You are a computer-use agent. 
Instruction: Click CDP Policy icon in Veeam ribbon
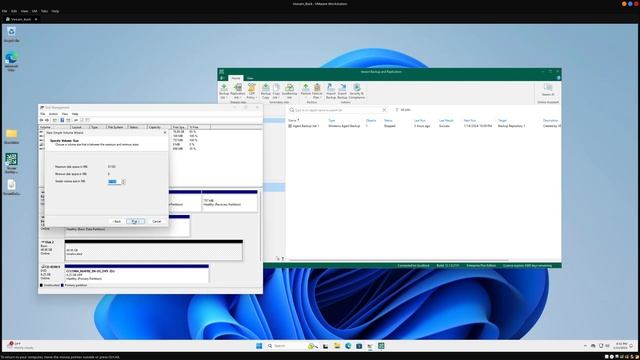point(251,91)
